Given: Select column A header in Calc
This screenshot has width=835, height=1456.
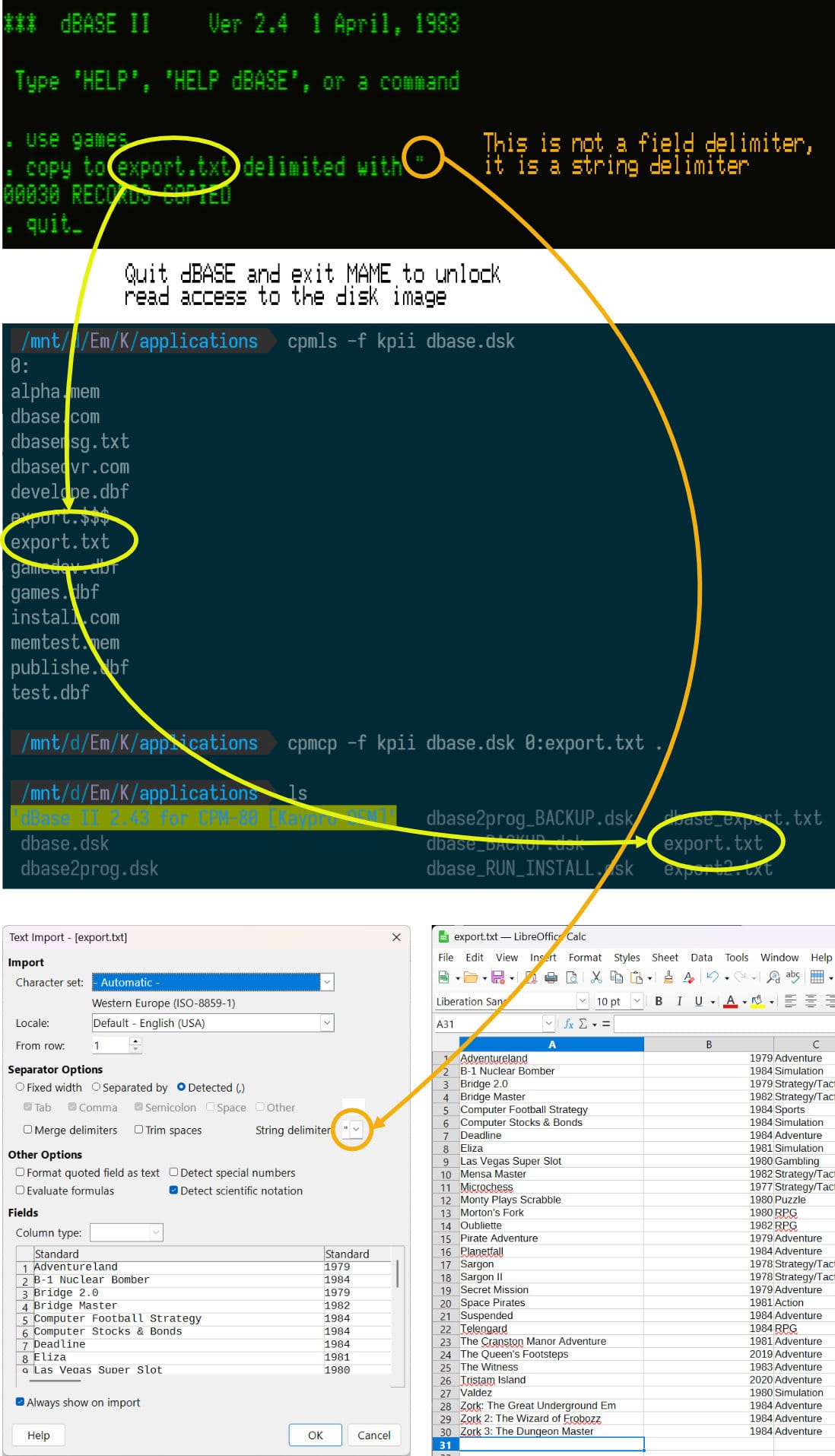Looking at the screenshot, I should [551, 1044].
